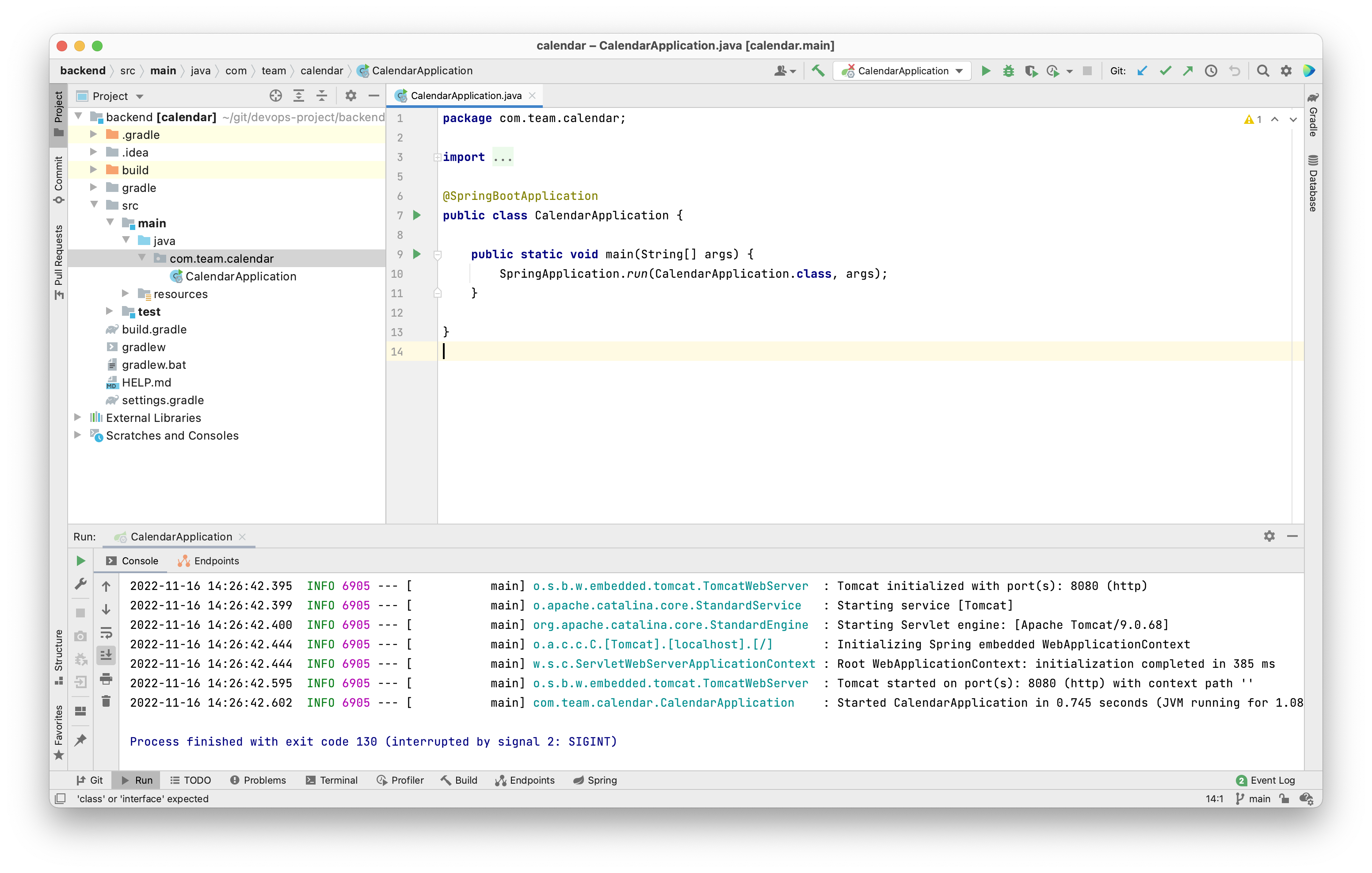This screenshot has width=1372, height=873.
Task: Select build.gradle in the project tree
Action: coord(154,329)
